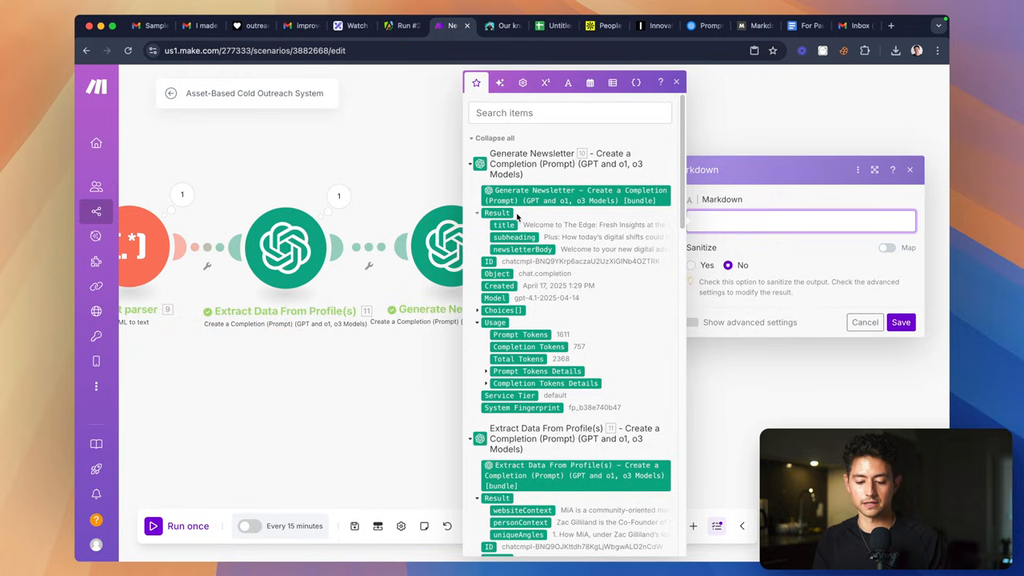Image resolution: width=1024 pixels, height=576 pixels.
Task: Expand the Markdown dialog to fullscreen
Action: pyautogui.click(x=874, y=170)
